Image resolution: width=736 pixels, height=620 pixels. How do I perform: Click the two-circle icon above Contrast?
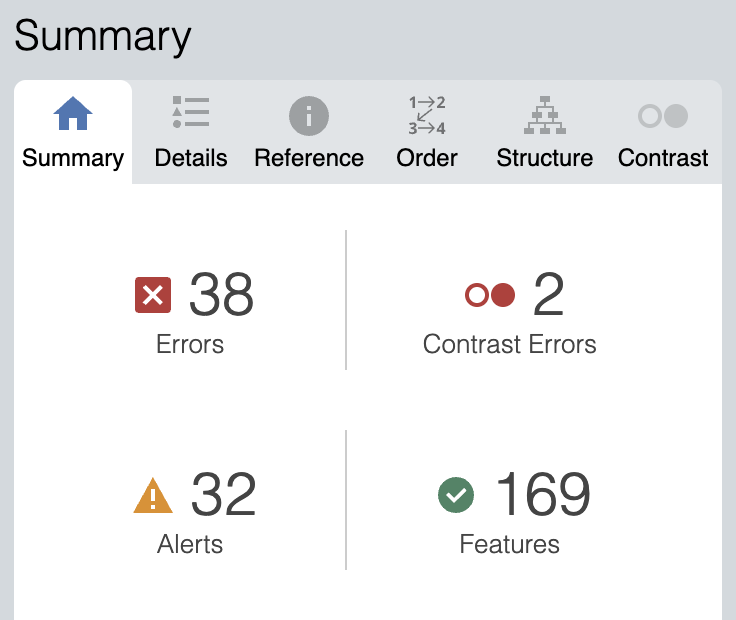(x=663, y=116)
